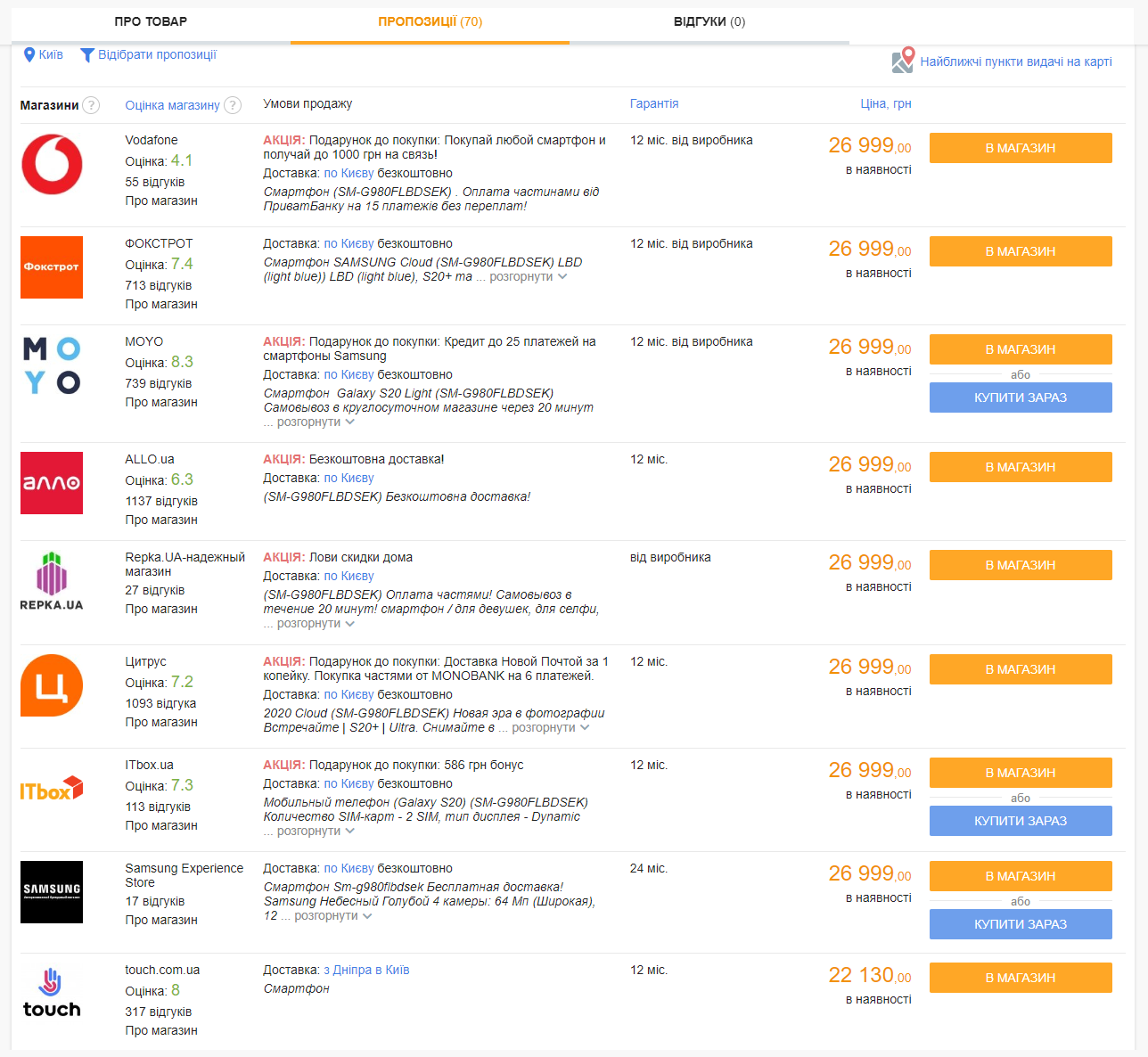Open Про магазин for ФОКСТРОТ

pyautogui.click(x=161, y=304)
